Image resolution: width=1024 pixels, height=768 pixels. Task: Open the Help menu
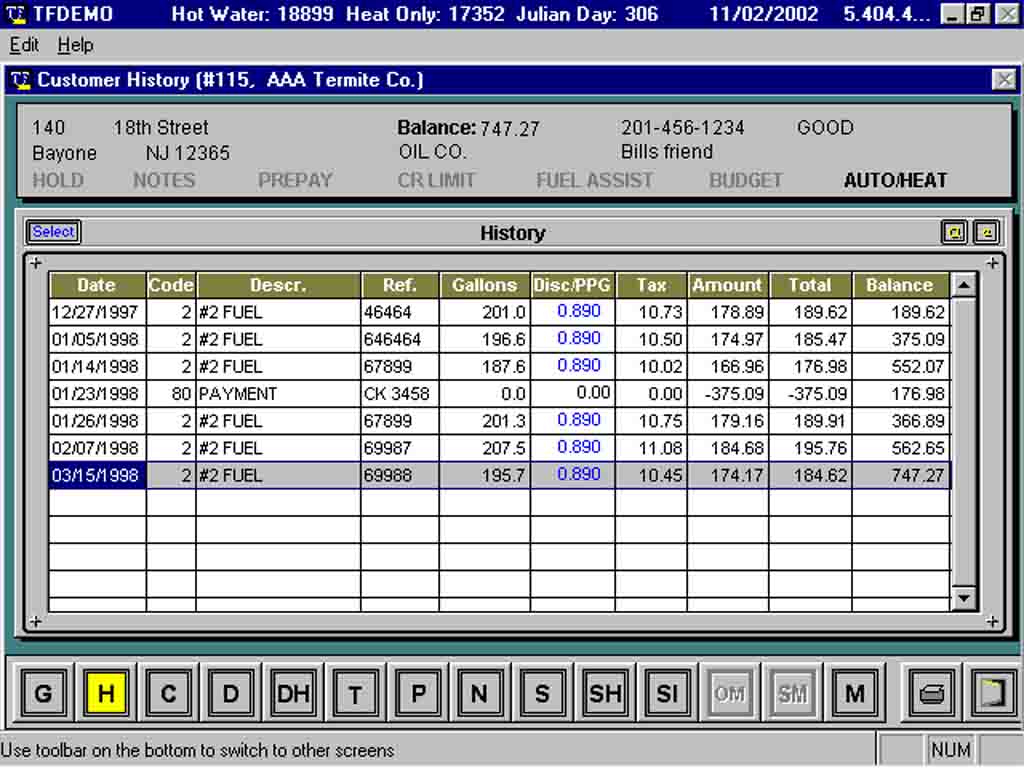click(x=76, y=45)
